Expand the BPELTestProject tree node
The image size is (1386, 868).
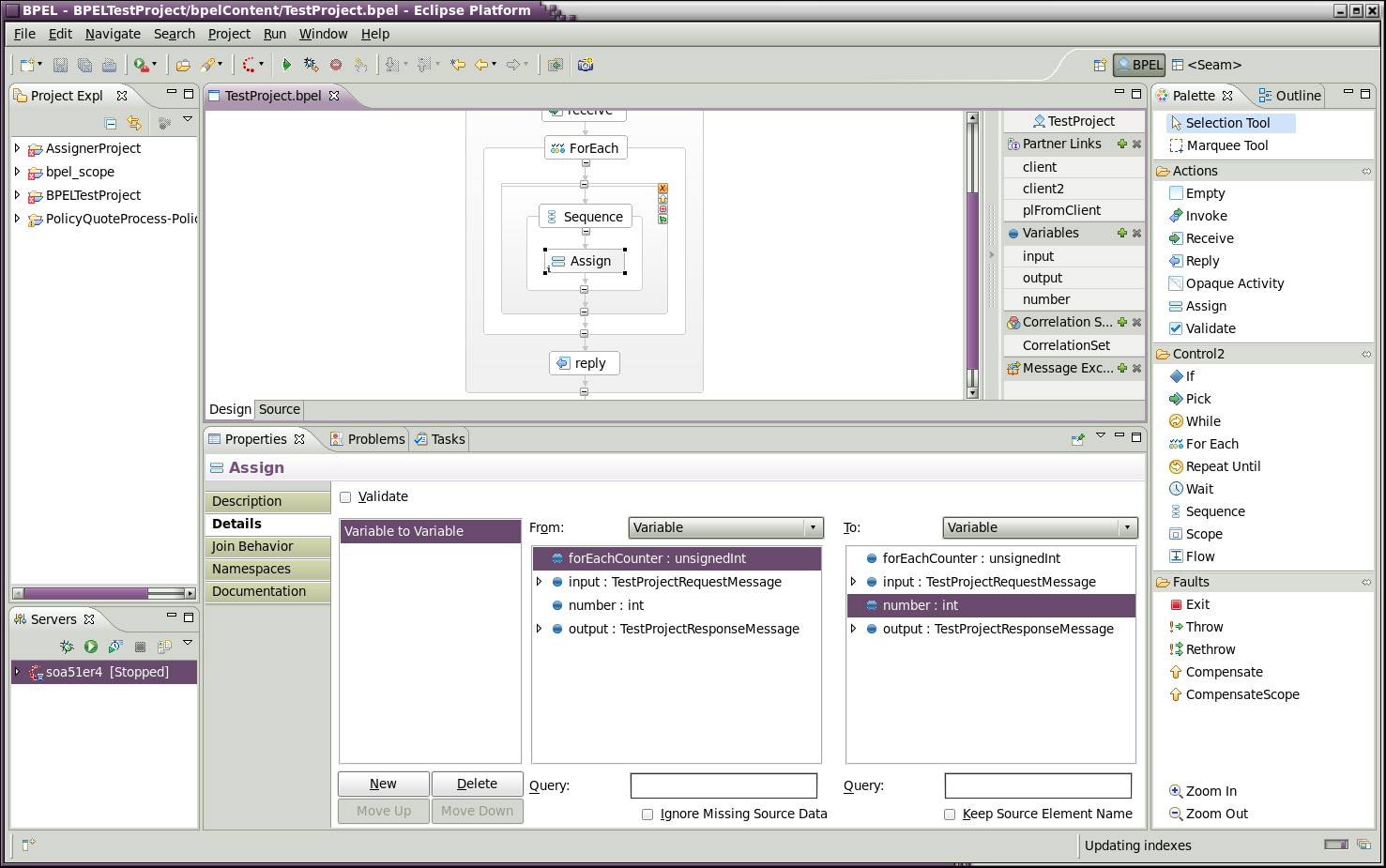17,195
